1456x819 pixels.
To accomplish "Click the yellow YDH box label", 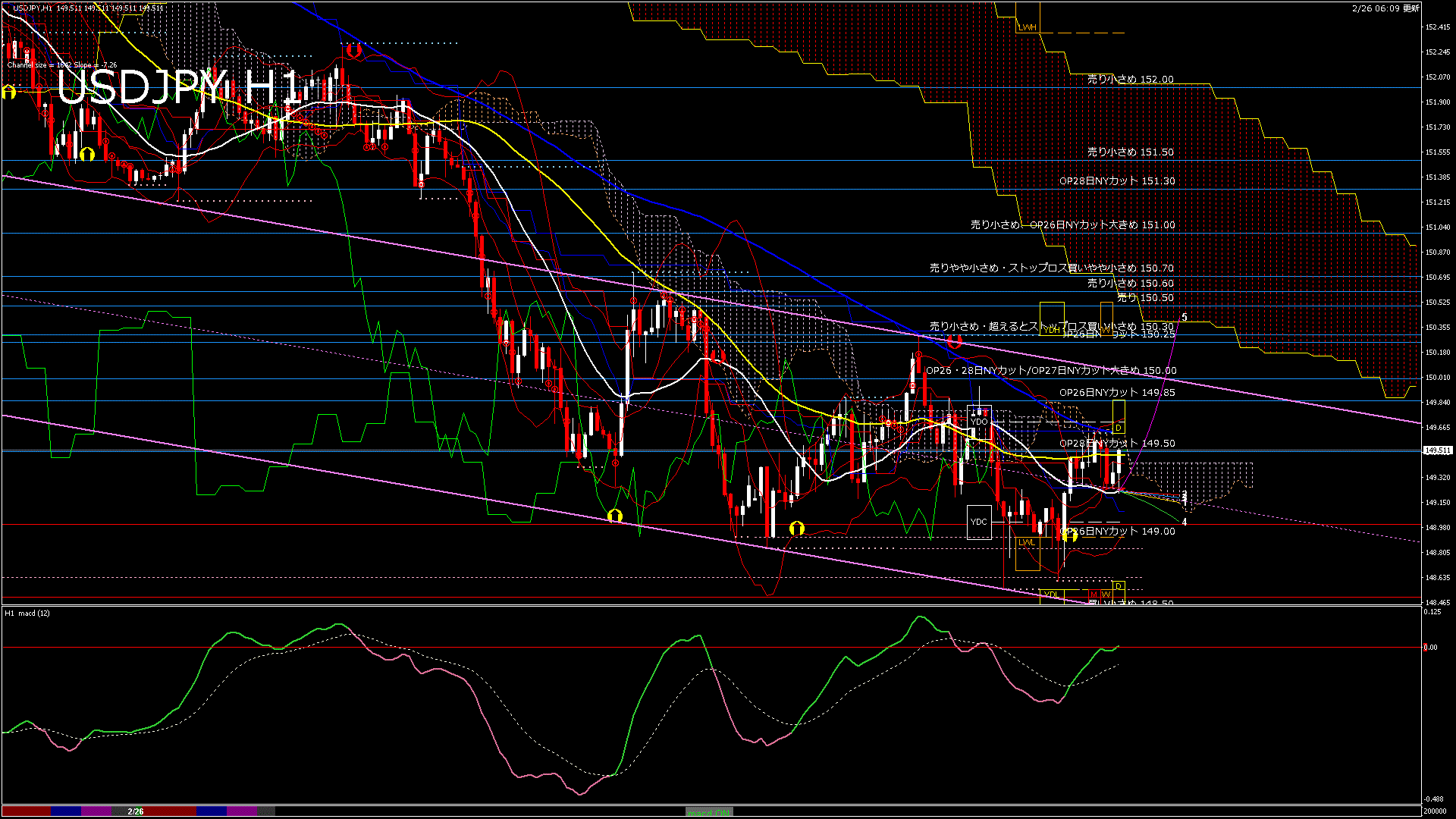I will pyautogui.click(x=1052, y=330).
